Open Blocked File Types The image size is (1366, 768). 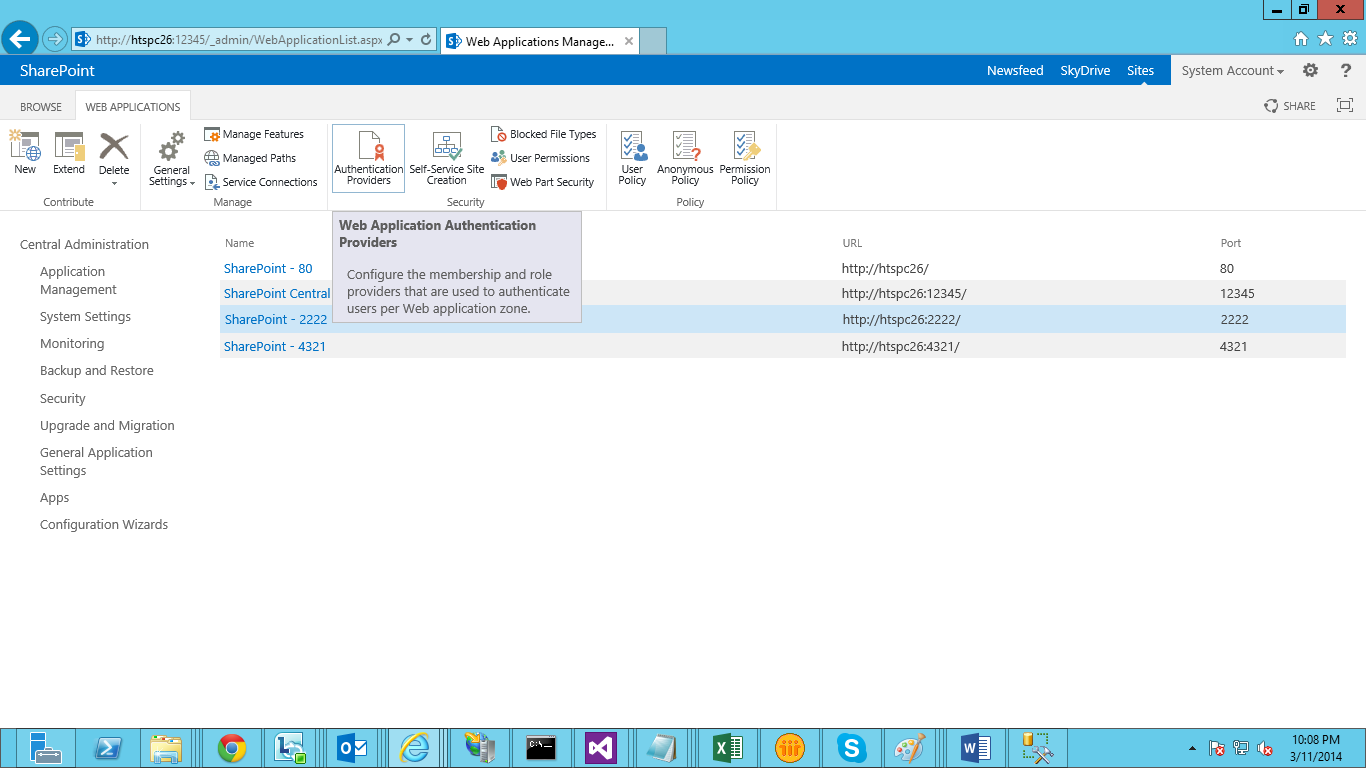point(544,134)
